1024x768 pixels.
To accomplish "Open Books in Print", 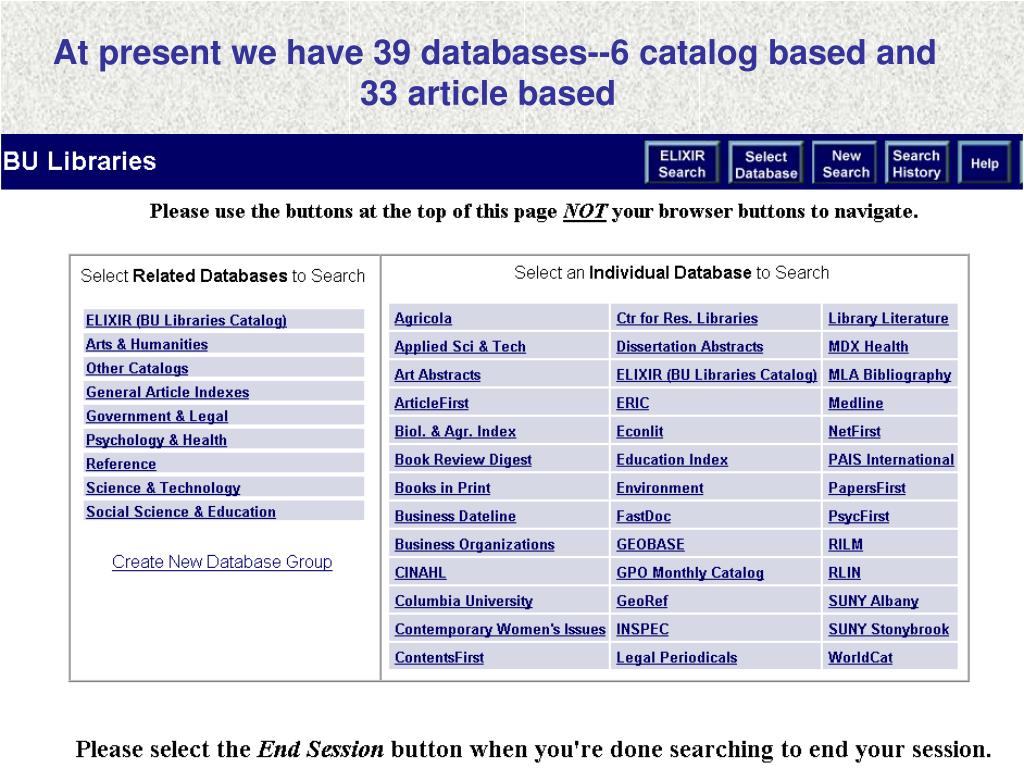I will pos(442,488).
